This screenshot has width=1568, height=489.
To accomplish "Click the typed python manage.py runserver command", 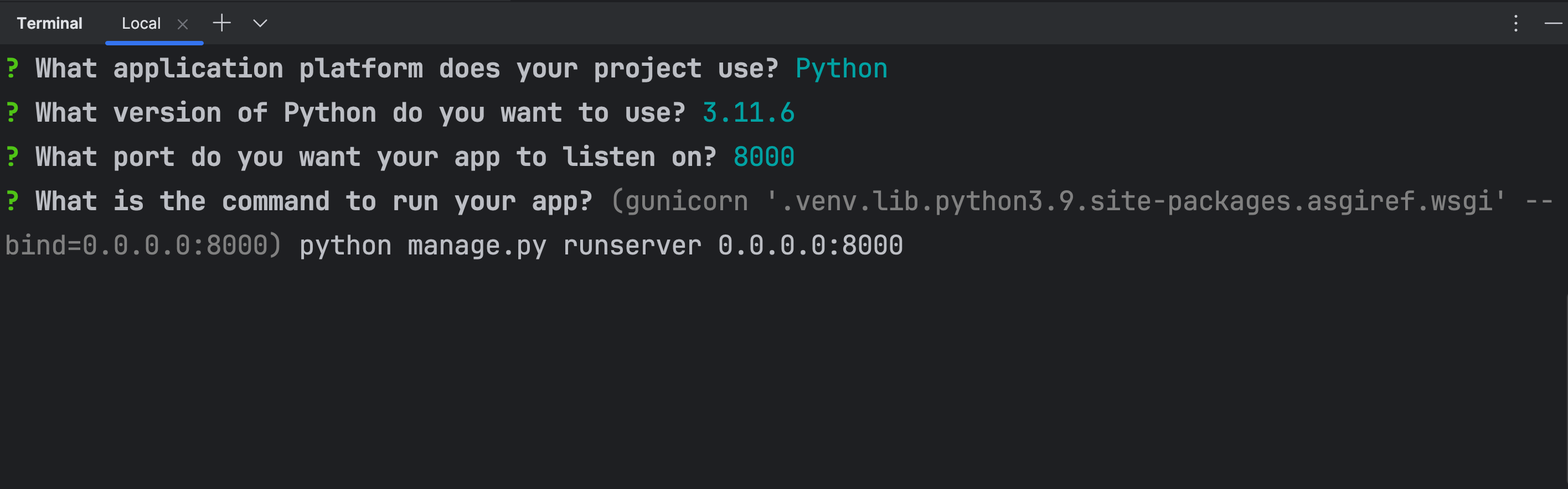I will coord(601,246).
